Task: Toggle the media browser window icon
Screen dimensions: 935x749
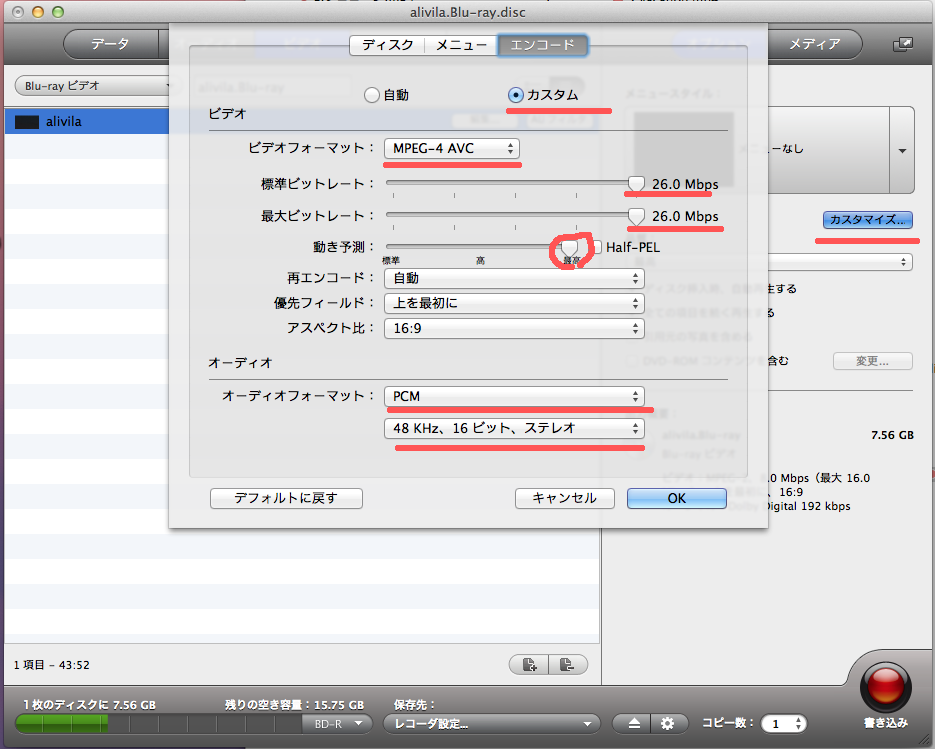Action: click(902, 44)
